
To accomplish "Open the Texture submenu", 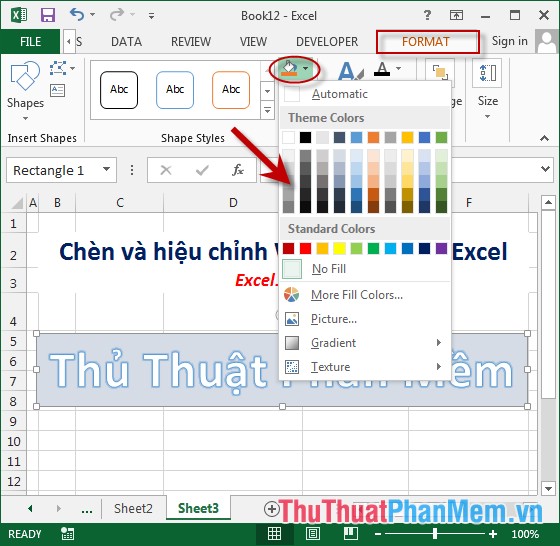I will (x=365, y=367).
